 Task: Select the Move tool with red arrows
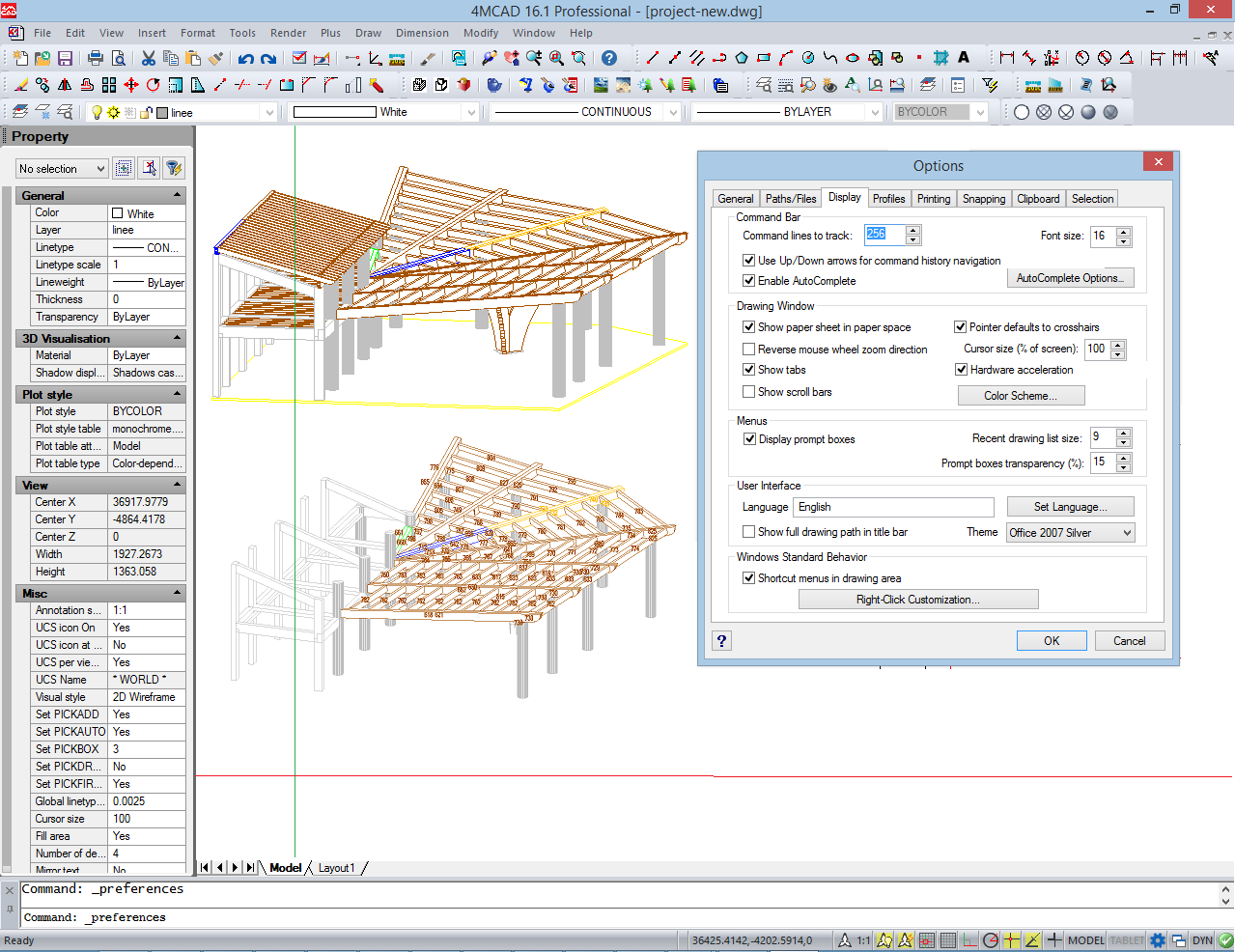[131, 85]
